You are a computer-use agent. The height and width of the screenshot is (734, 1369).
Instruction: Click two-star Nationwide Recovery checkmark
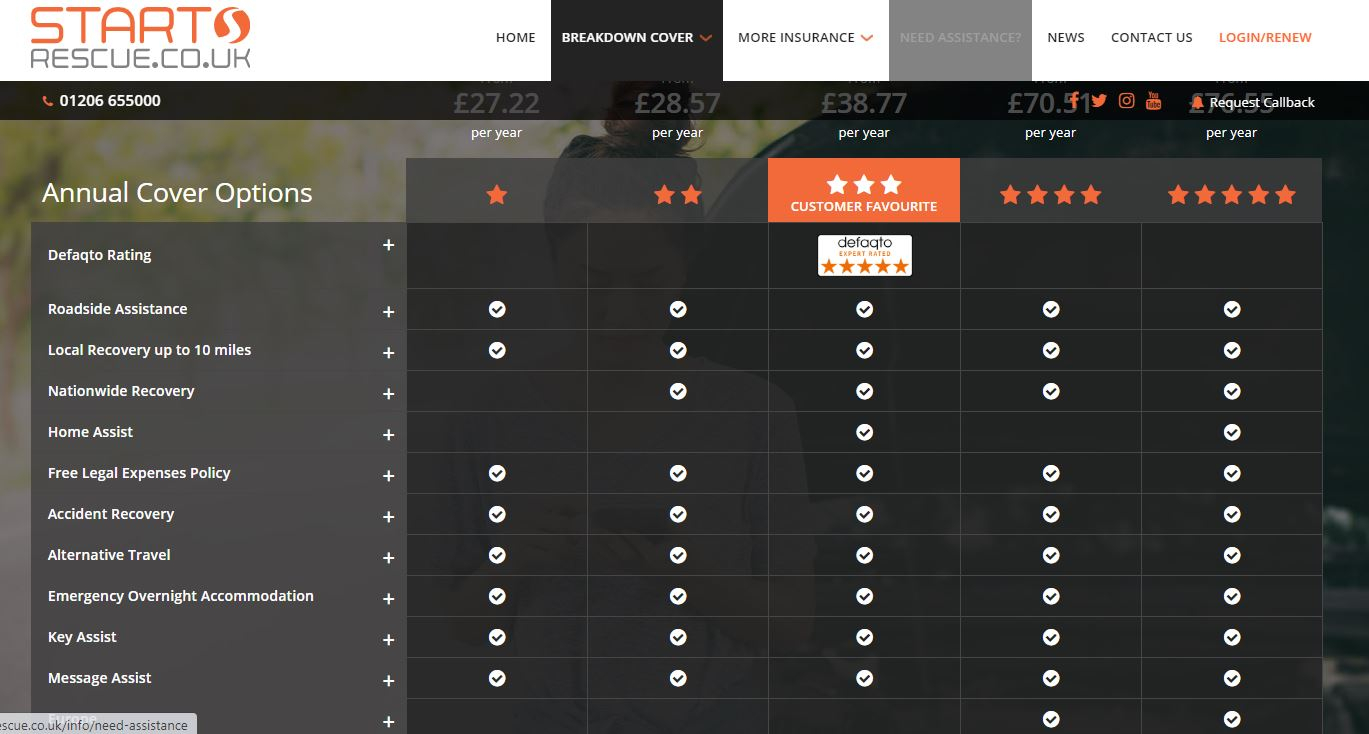click(x=678, y=391)
